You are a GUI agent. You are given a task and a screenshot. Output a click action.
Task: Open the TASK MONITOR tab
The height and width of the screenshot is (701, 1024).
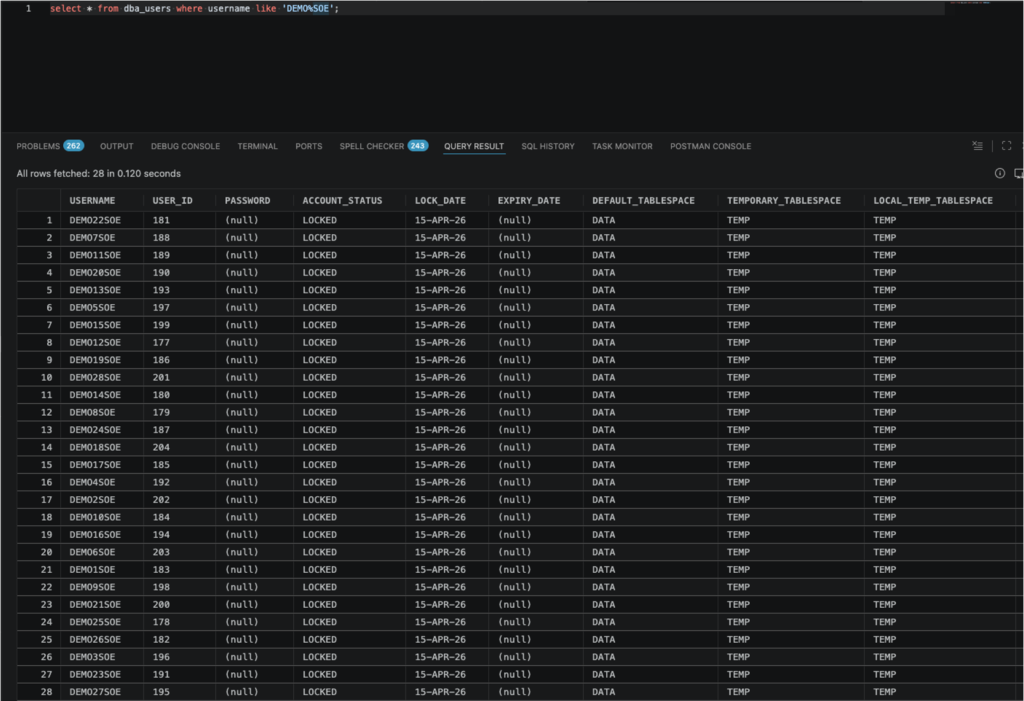[x=622, y=146]
